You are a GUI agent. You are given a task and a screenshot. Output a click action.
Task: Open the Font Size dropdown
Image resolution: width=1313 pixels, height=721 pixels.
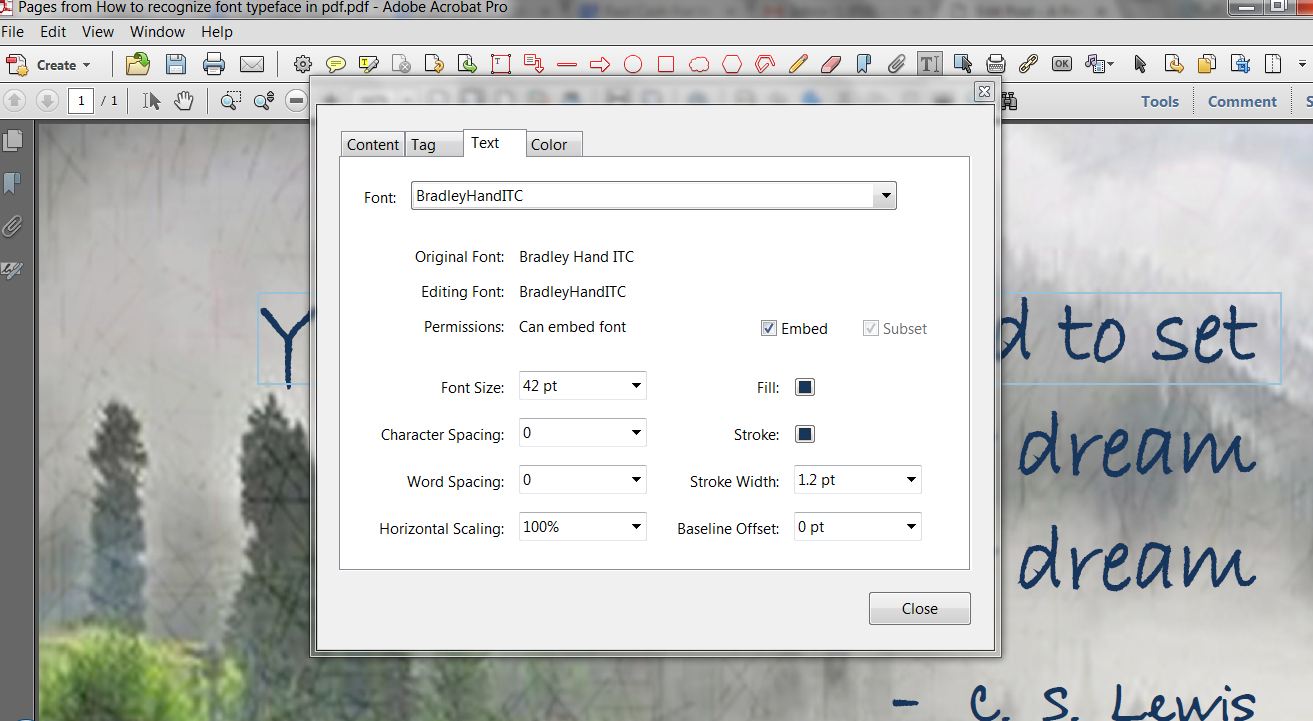(635, 385)
